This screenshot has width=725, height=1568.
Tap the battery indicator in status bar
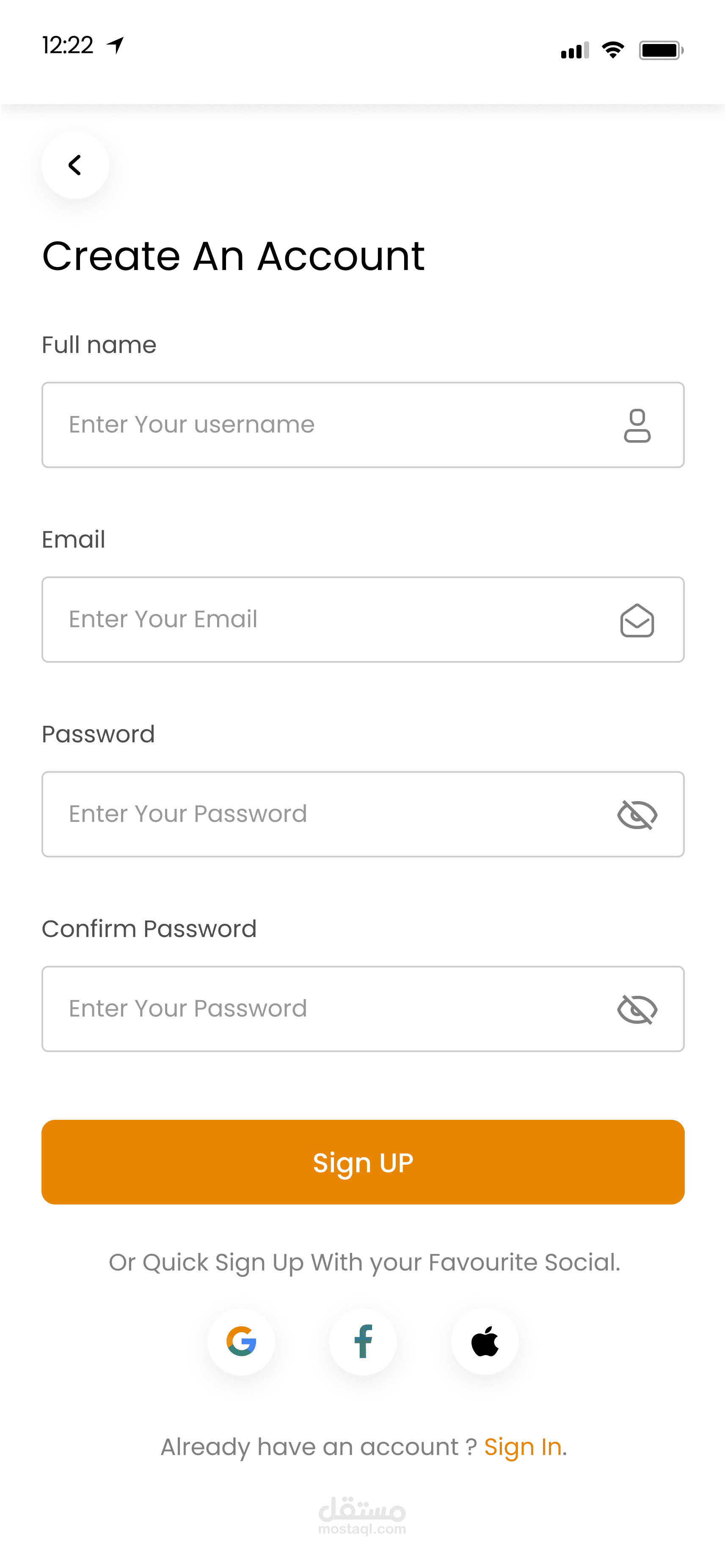661,50
